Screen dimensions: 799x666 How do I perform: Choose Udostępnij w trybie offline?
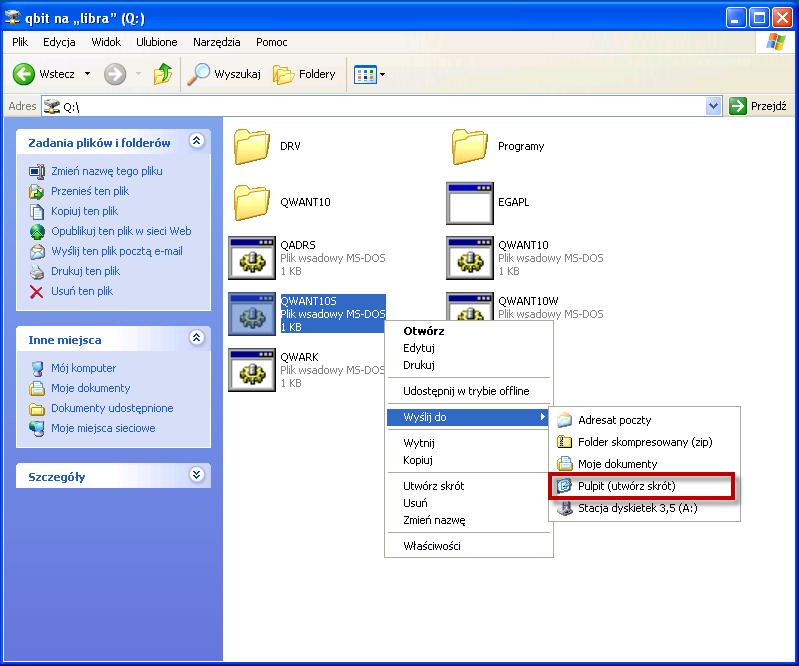[x=468, y=391]
